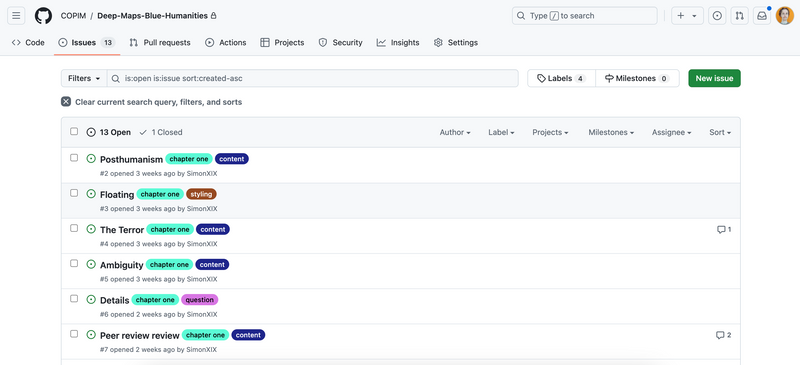Expand the Milestones filter dropdown
The height and width of the screenshot is (365, 800).
611,132
